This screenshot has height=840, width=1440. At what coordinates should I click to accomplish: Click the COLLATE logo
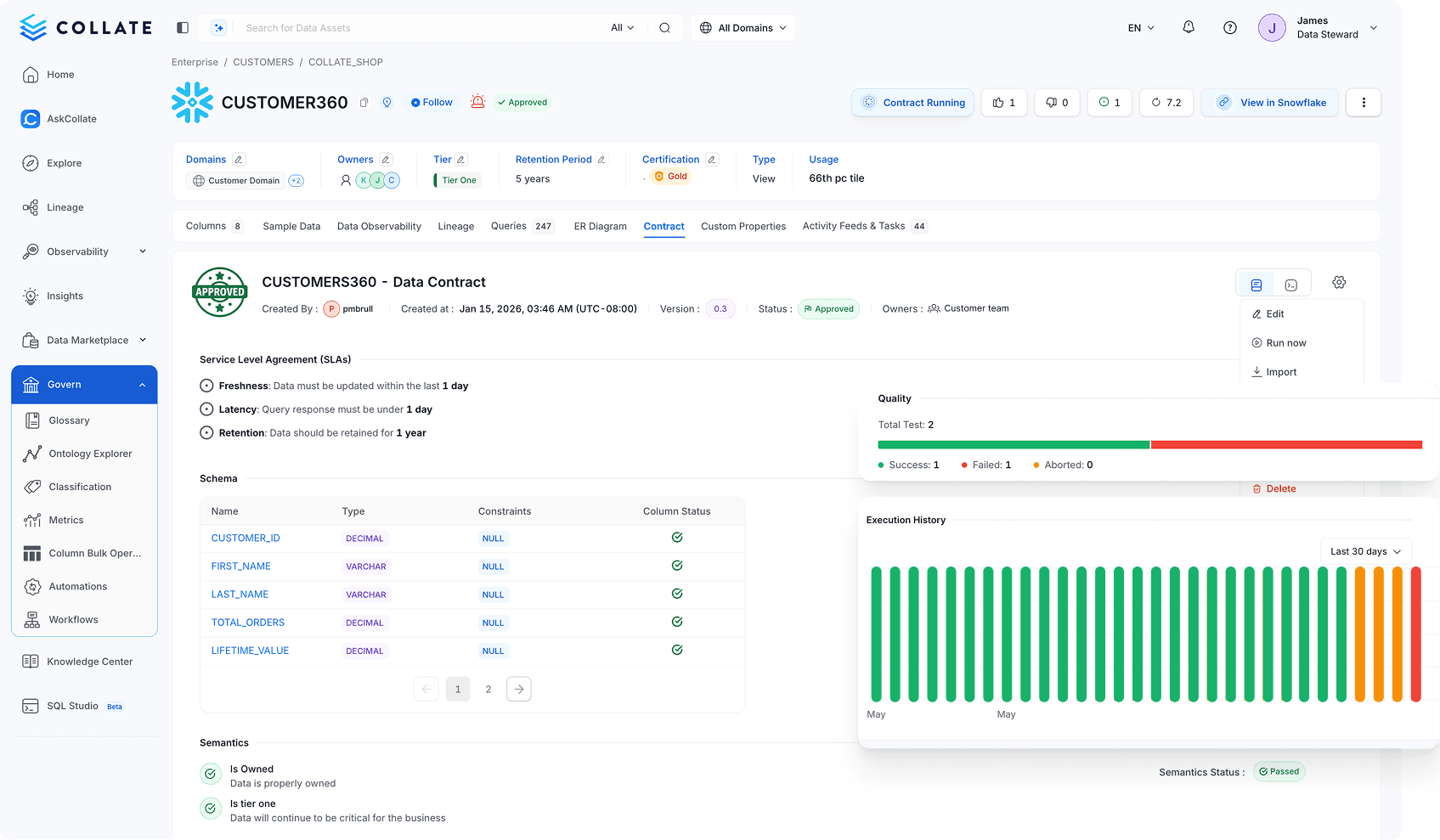pos(85,28)
